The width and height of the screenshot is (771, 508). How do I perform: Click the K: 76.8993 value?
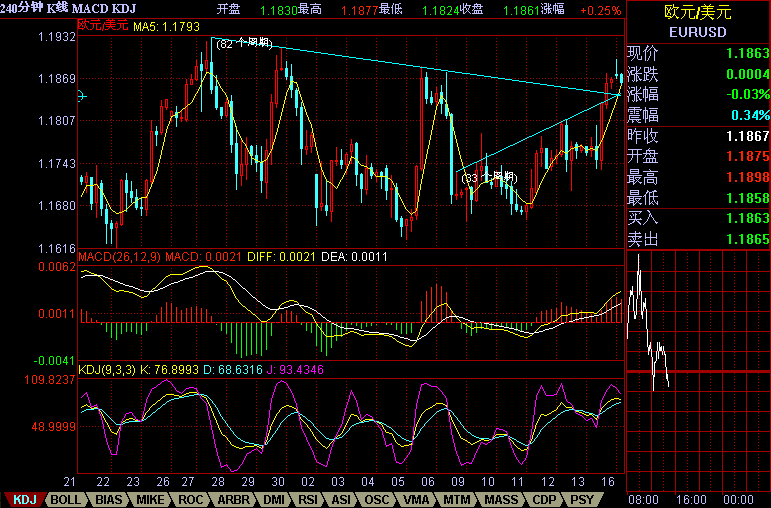(170, 369)
